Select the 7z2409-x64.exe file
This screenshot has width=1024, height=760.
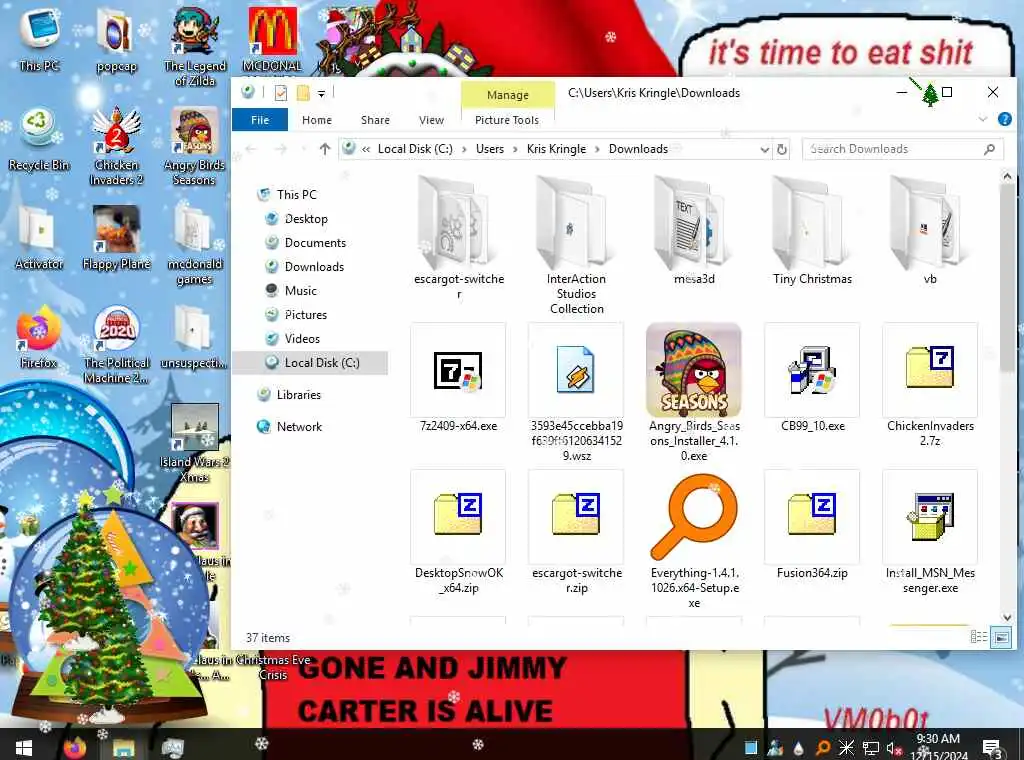pyautogui.click(x=458, y=377)
